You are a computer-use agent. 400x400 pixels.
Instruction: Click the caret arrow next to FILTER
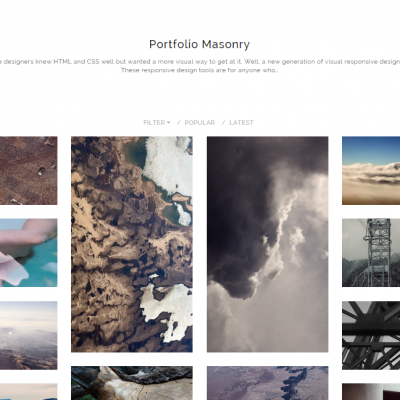click(x=168, y=123)
